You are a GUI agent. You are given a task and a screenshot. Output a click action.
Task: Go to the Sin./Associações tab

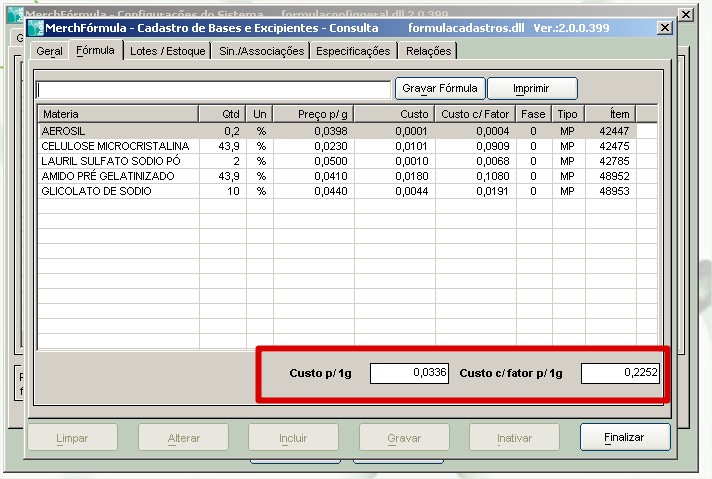tap(261, 51)
